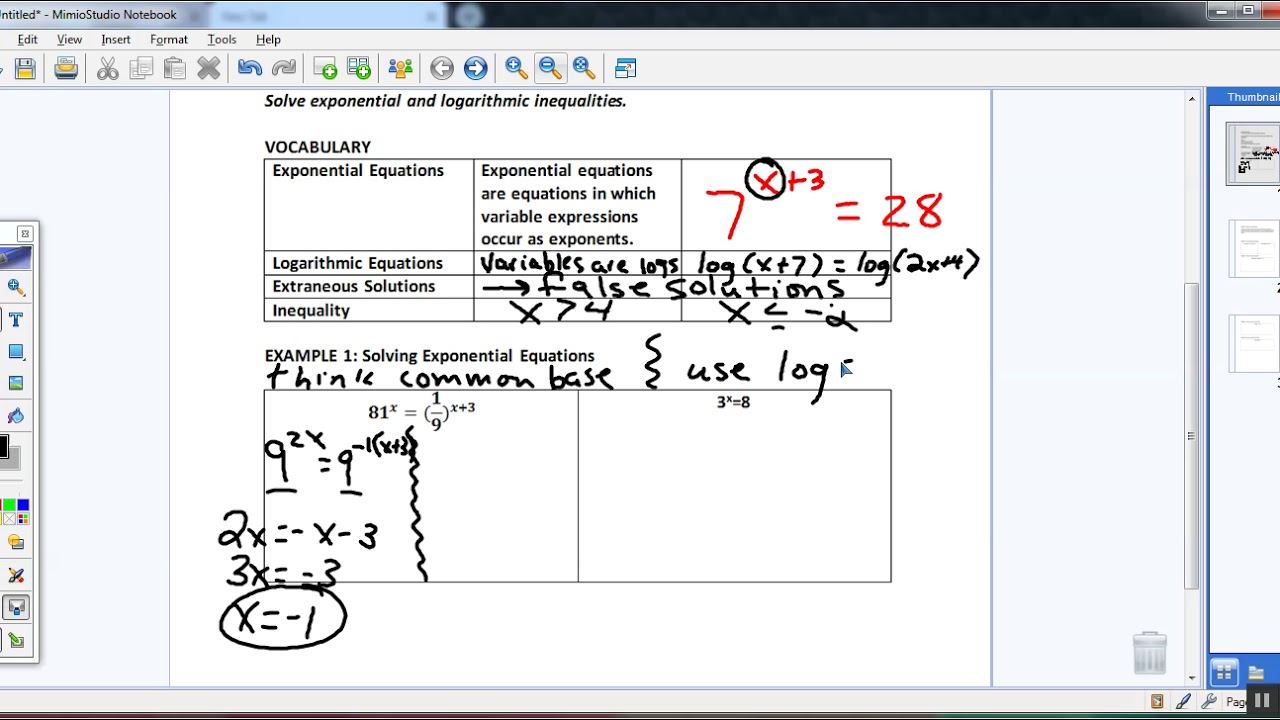Click the 'VOCABULARY' heading
This screenshot has height=720, width=1280.
(x=318, y=147)
